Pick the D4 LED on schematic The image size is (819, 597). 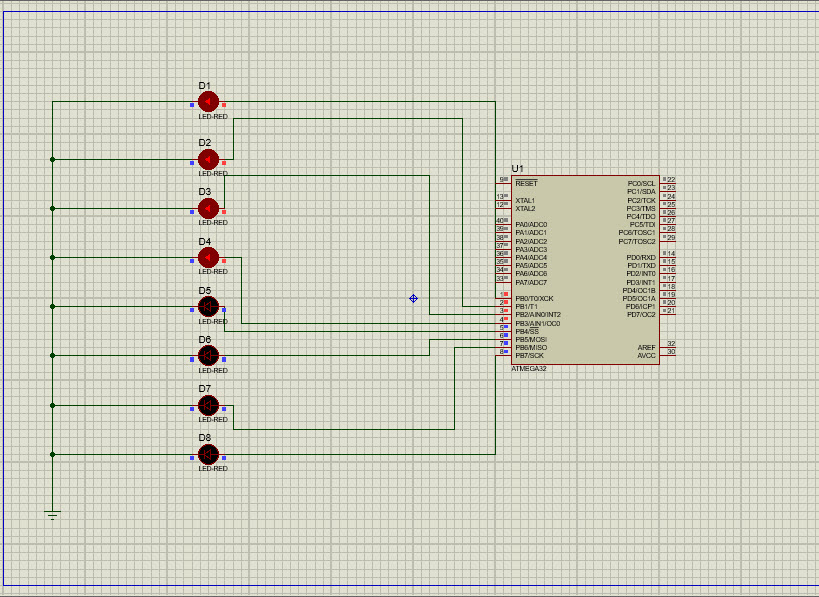[208, 257]
